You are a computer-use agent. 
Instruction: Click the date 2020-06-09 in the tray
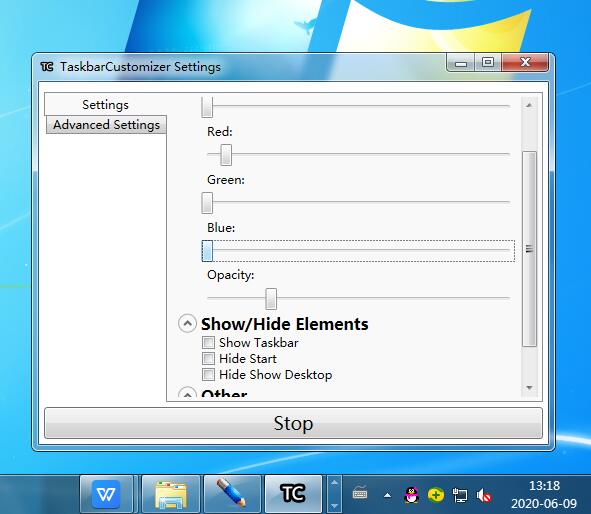pos(544,503)
